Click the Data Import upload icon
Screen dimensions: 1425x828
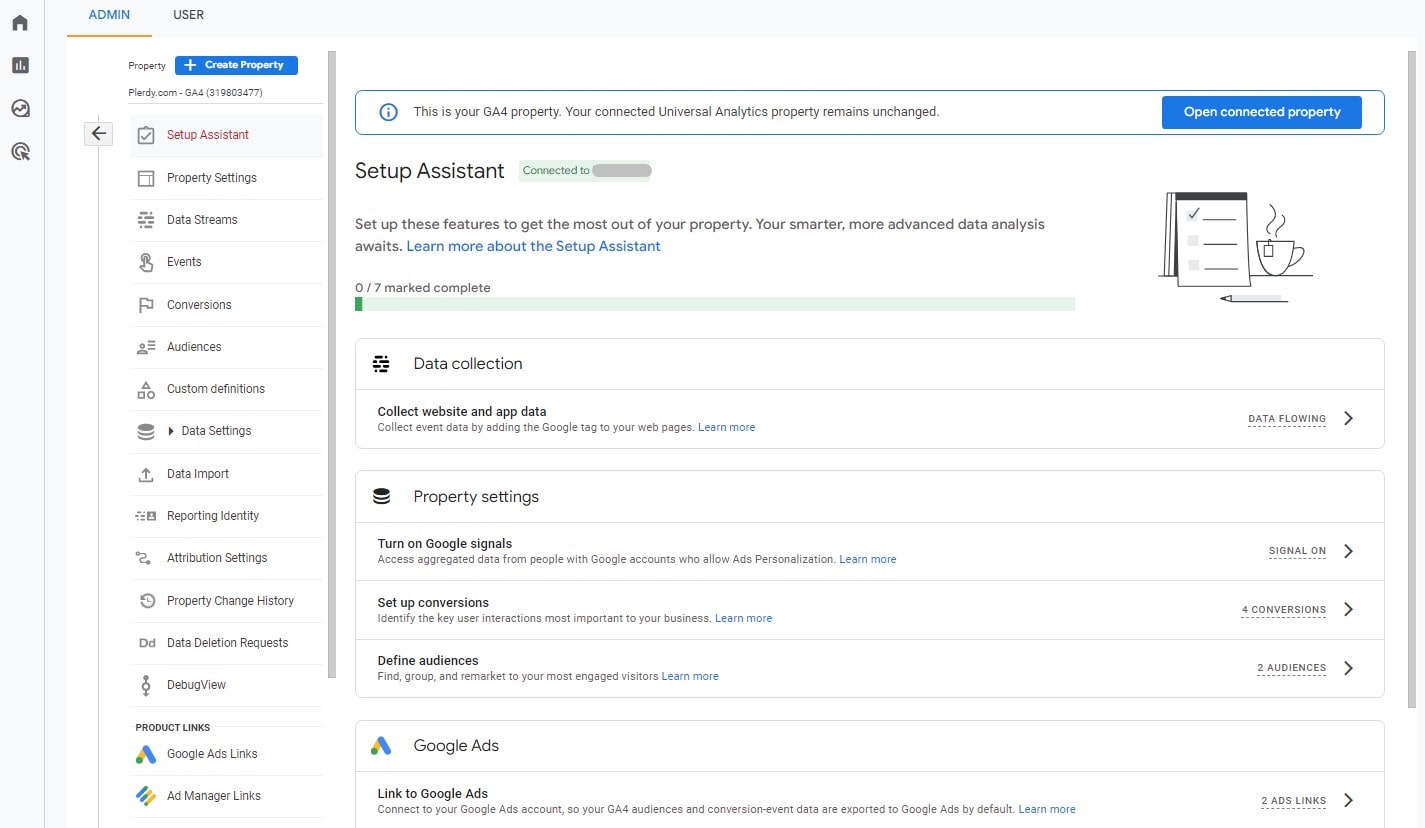click(146, 474)
